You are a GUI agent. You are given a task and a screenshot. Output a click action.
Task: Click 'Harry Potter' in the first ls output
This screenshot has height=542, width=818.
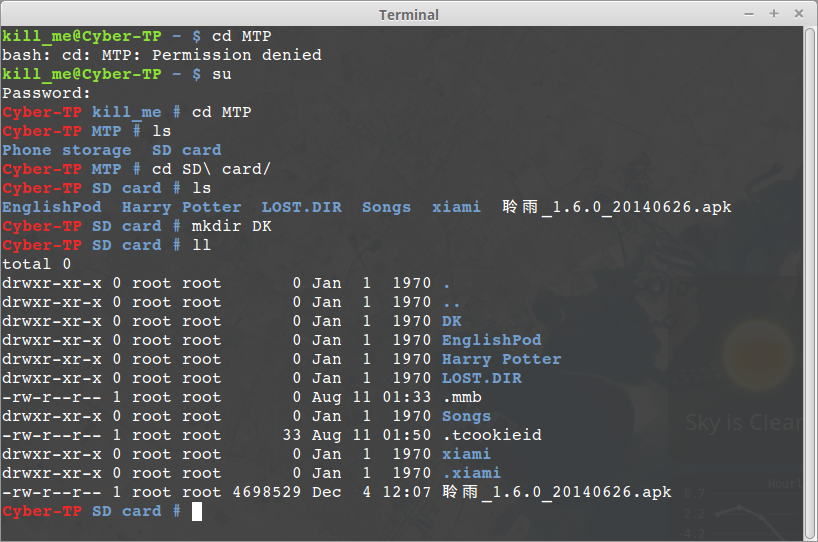click(182, 207)
